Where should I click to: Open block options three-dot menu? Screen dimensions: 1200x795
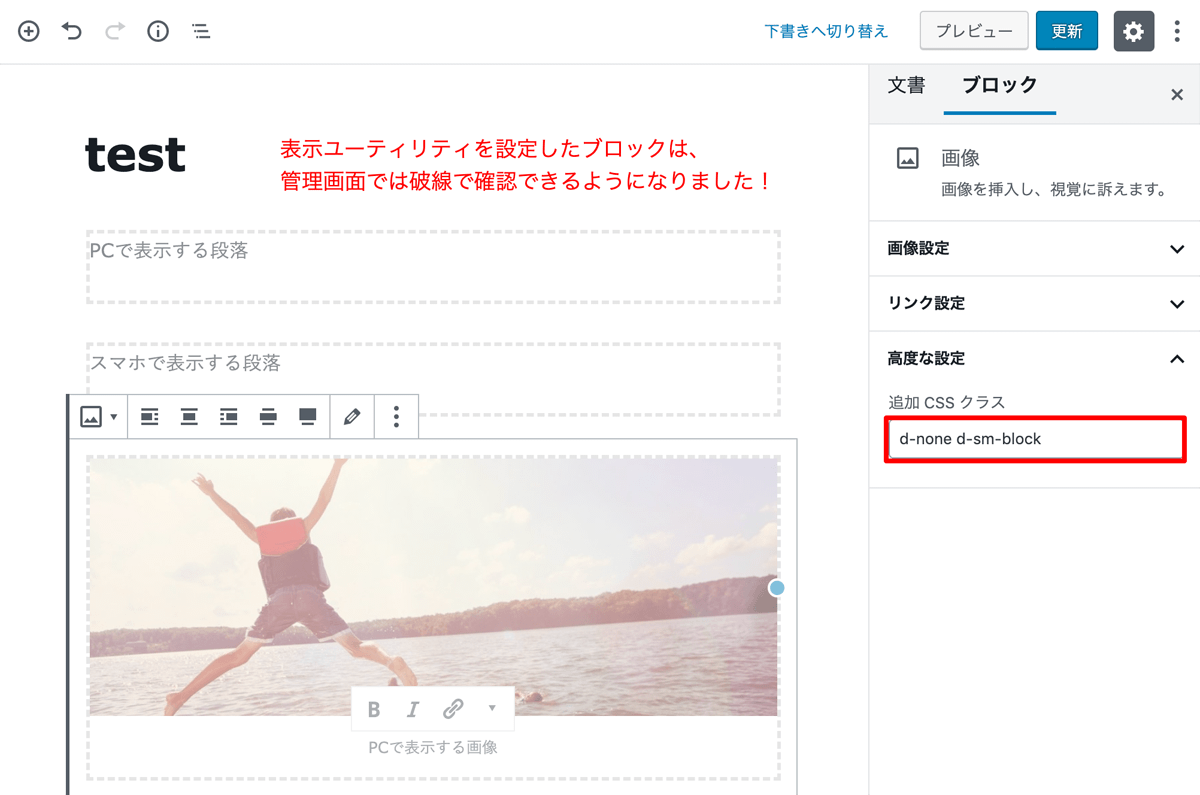[397, 417]
